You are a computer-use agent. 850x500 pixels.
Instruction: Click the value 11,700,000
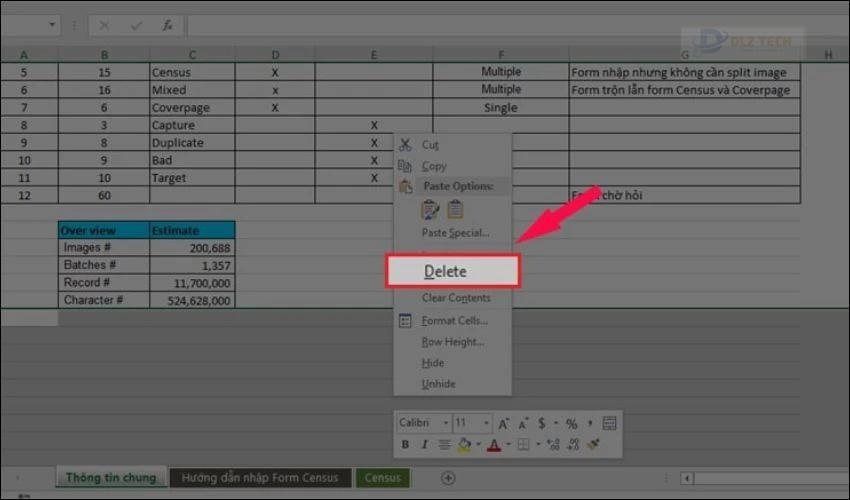coord(192,283)
